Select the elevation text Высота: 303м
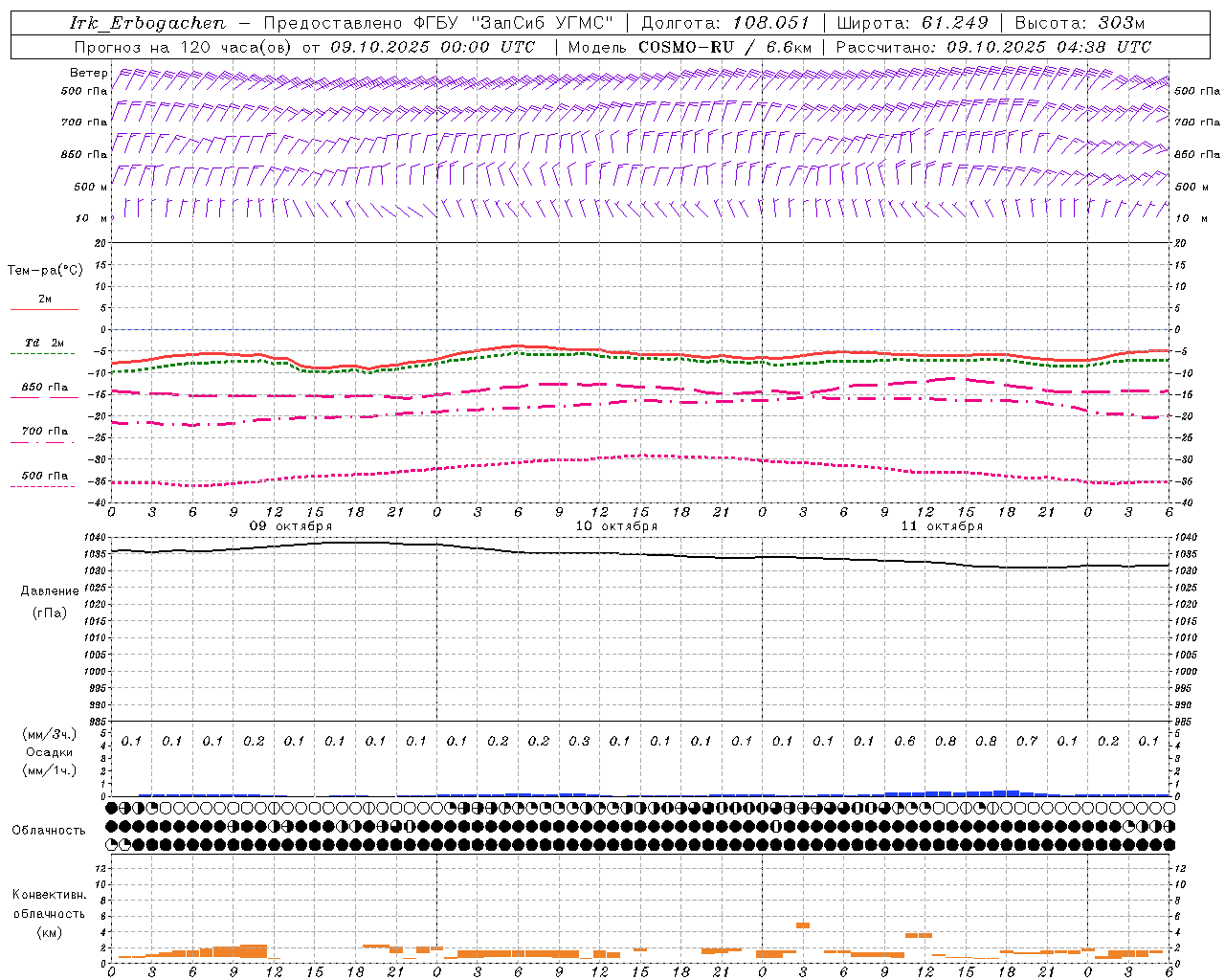Image resolution: width=1225 pixels, height=980 pixels. [x=1080, y=23]
